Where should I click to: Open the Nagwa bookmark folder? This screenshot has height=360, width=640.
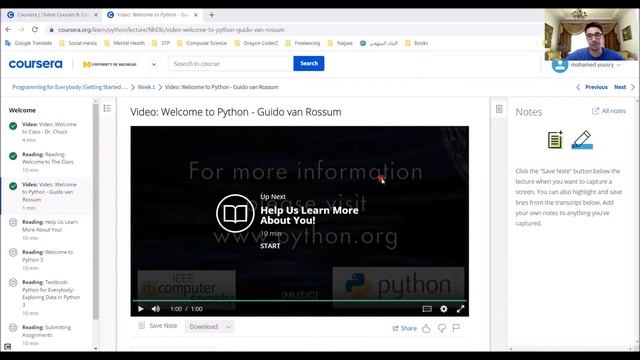coord(340,43)
